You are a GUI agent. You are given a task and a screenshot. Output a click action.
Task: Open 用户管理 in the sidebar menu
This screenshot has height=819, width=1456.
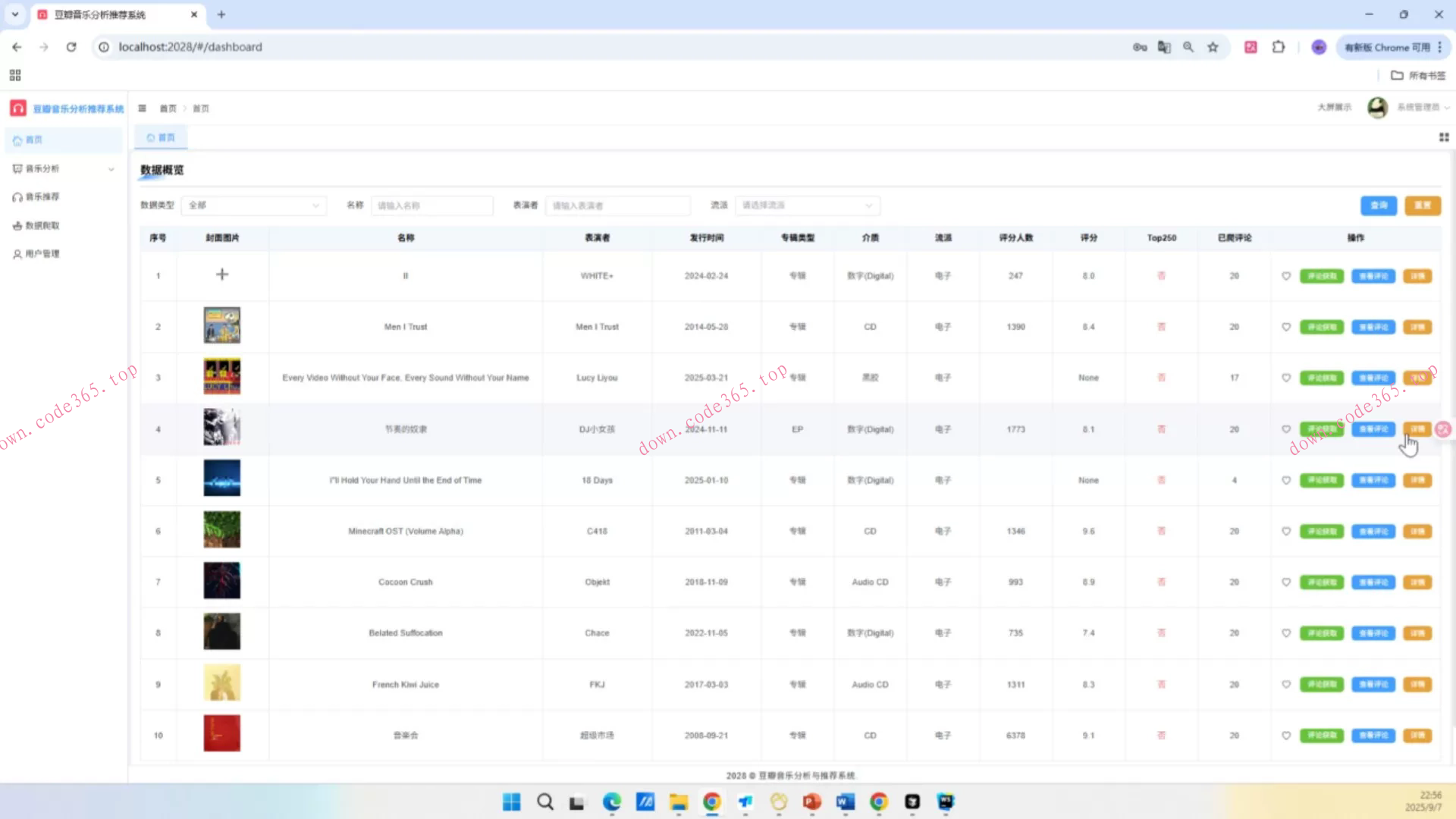(42, 254)
